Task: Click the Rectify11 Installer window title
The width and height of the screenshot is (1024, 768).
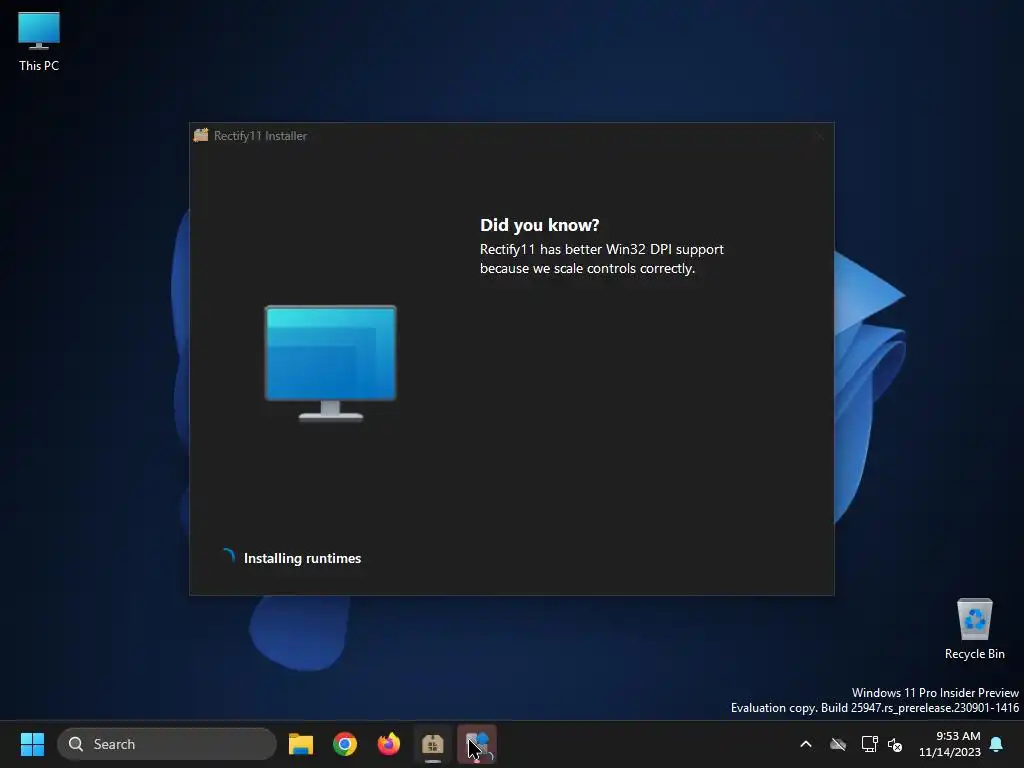Action: tap(260, 136)
